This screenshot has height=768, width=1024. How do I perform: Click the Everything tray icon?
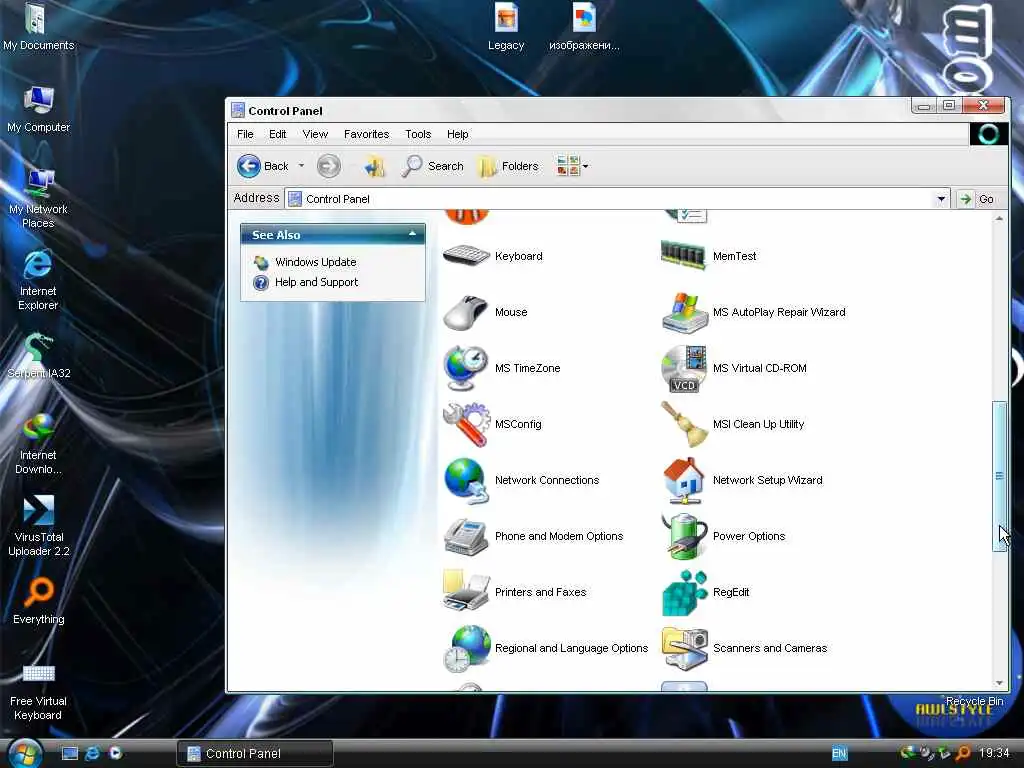point(963,753)
